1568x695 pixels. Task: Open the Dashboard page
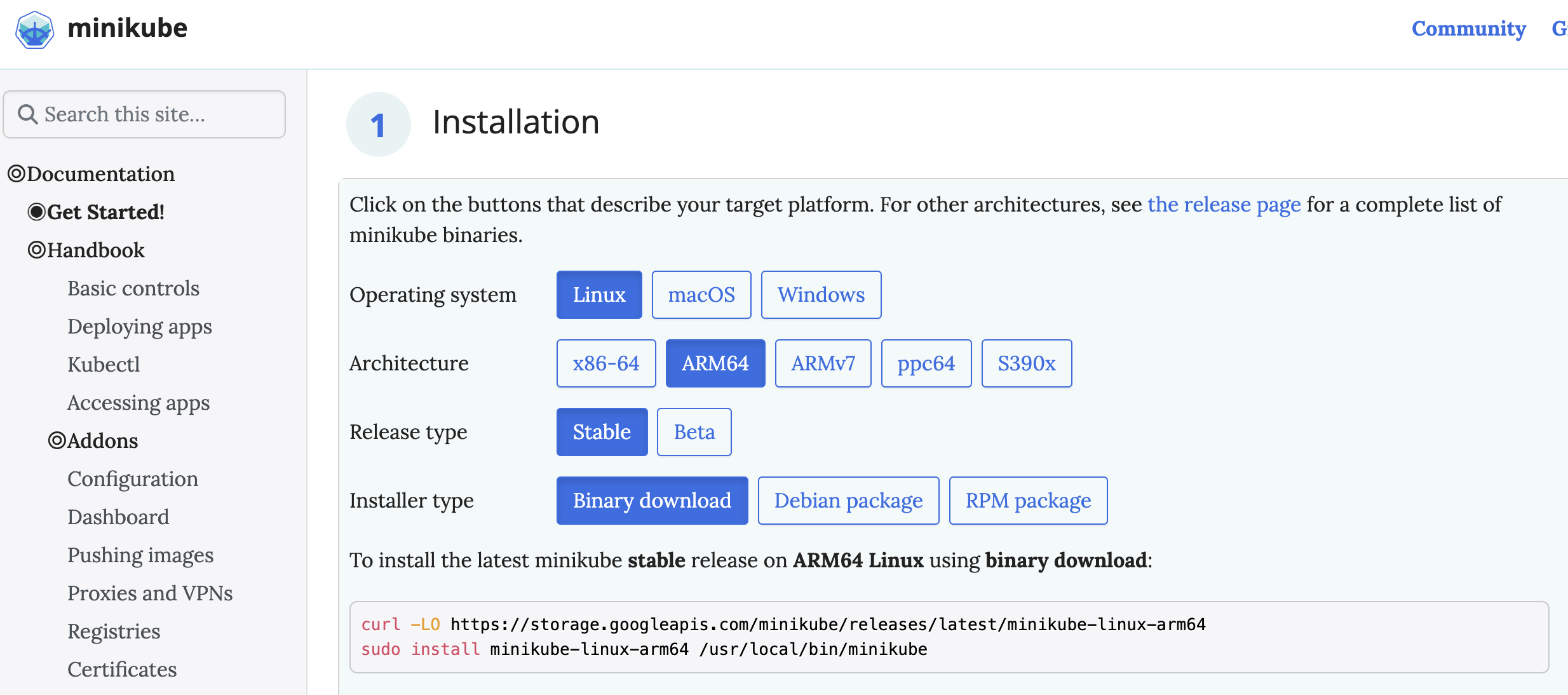click(x=118, y=517)
